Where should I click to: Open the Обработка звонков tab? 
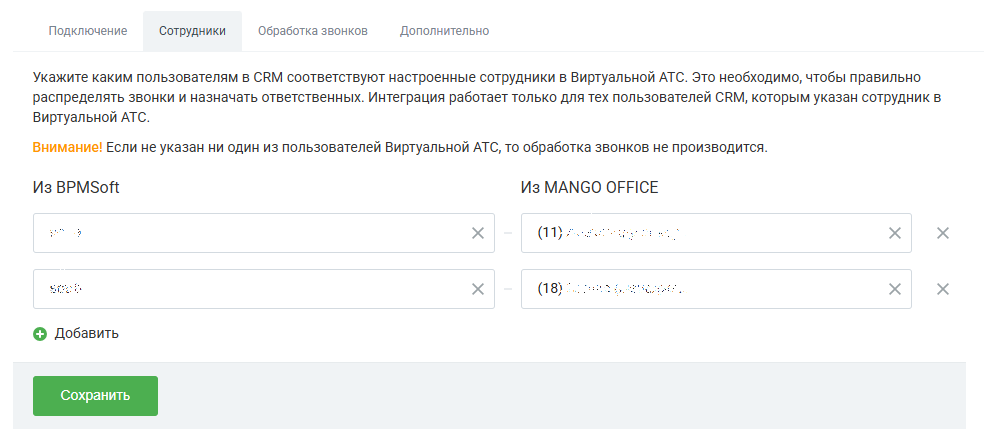pos(313,31)
